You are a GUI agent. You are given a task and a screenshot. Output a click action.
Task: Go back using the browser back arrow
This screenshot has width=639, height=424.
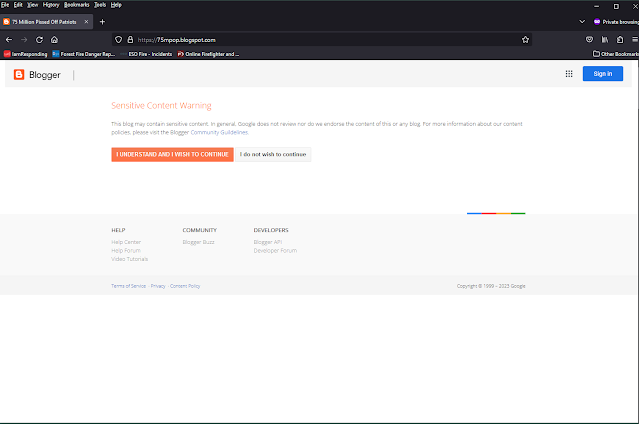click(x=9, y=40)
